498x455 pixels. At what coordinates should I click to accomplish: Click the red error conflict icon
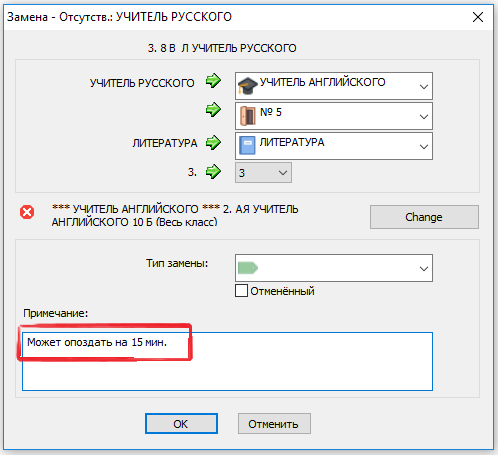(27, 212)
